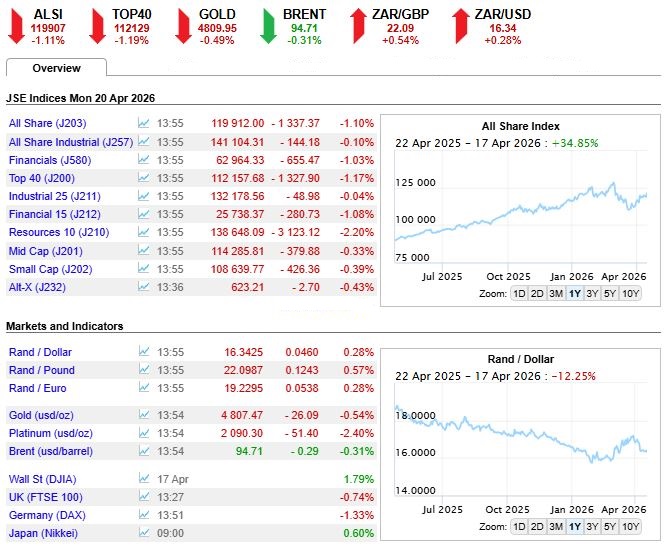Viewport: 669px width, 546px height.
Task: Open the Financial 15 (J212) link
Action: point(55,214)
